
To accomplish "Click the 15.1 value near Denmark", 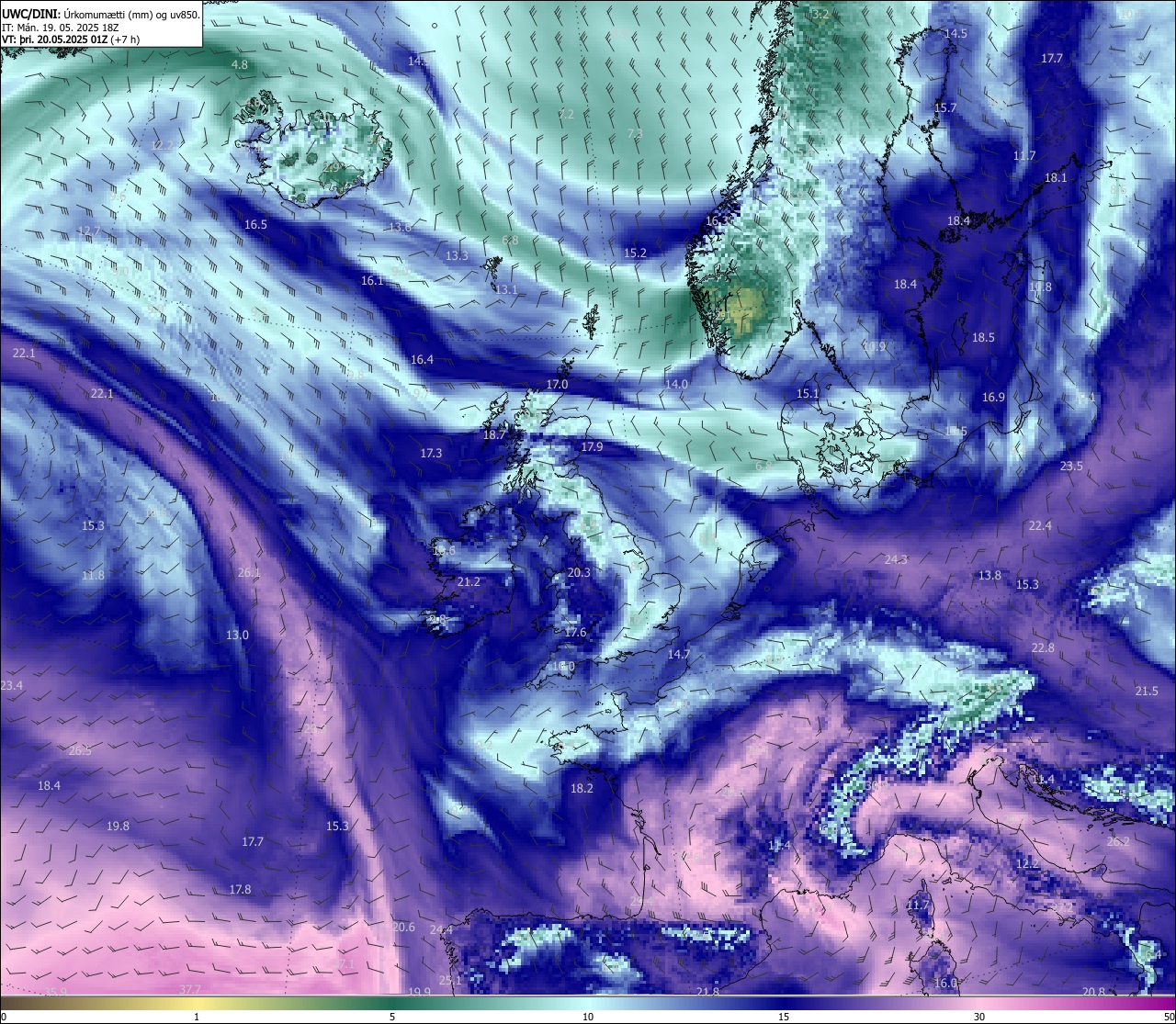I will tap(808, 394).
